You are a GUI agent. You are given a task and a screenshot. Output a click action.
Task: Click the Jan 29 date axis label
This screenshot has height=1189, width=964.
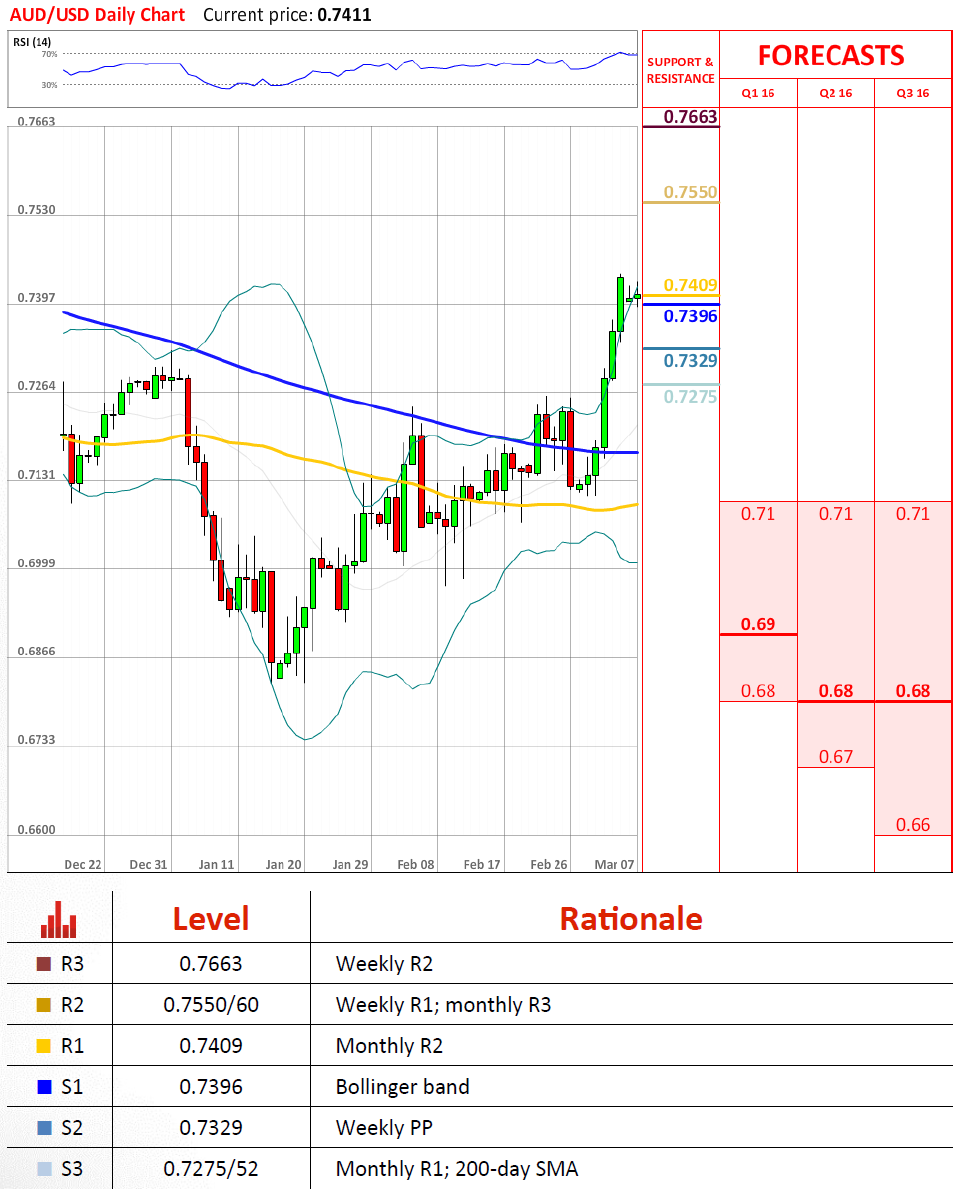coord(350,864)
